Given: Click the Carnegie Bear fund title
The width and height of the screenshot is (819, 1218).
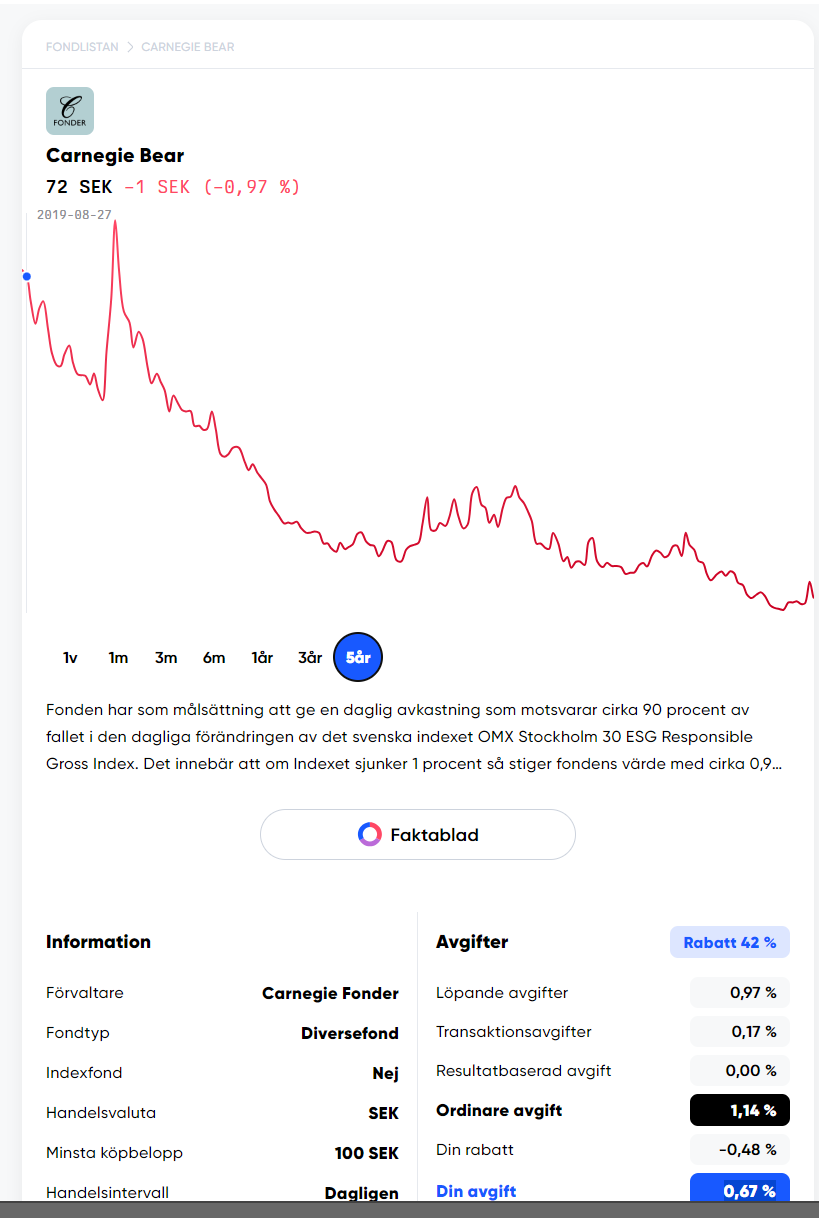Looking at the screenshot, I should [115, 155].
